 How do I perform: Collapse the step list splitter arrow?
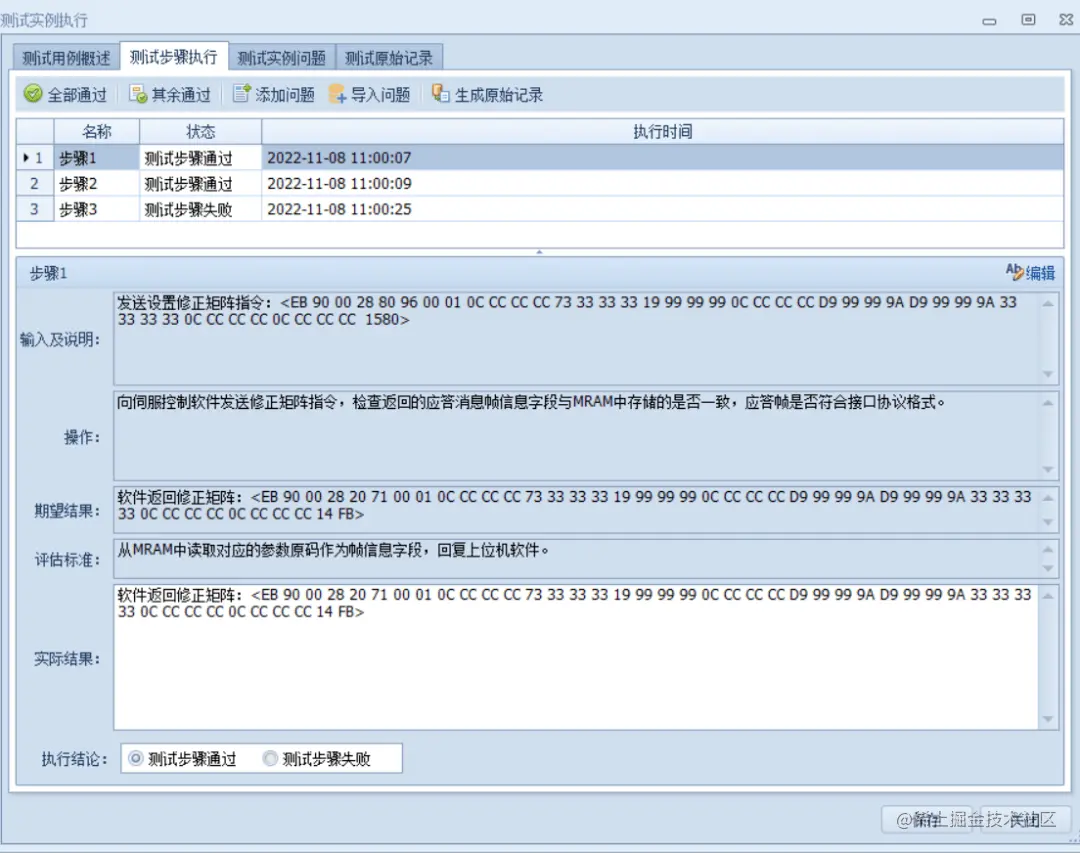(539, 252)
